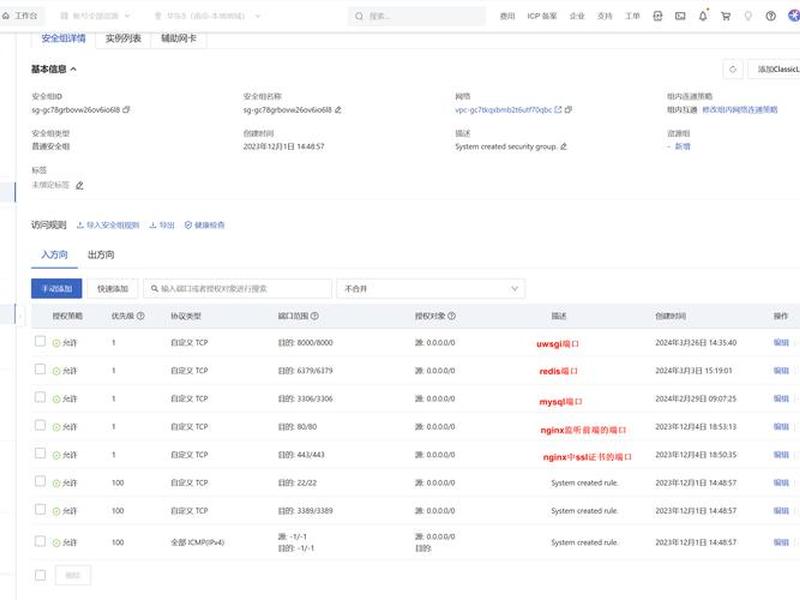Screen dimensions: 800x600
Task: Edit the tags pencil icon
Action: 80,186
